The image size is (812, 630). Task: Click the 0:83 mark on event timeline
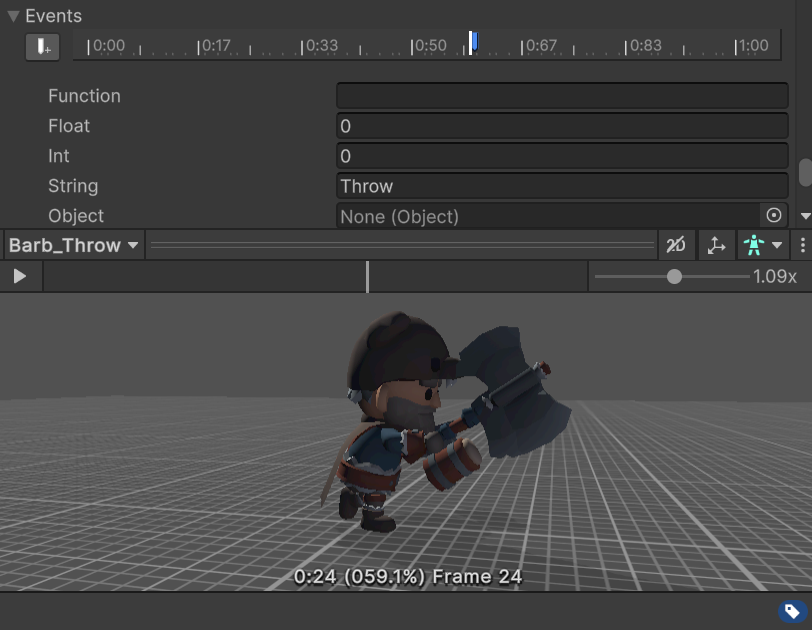(644, 46)
